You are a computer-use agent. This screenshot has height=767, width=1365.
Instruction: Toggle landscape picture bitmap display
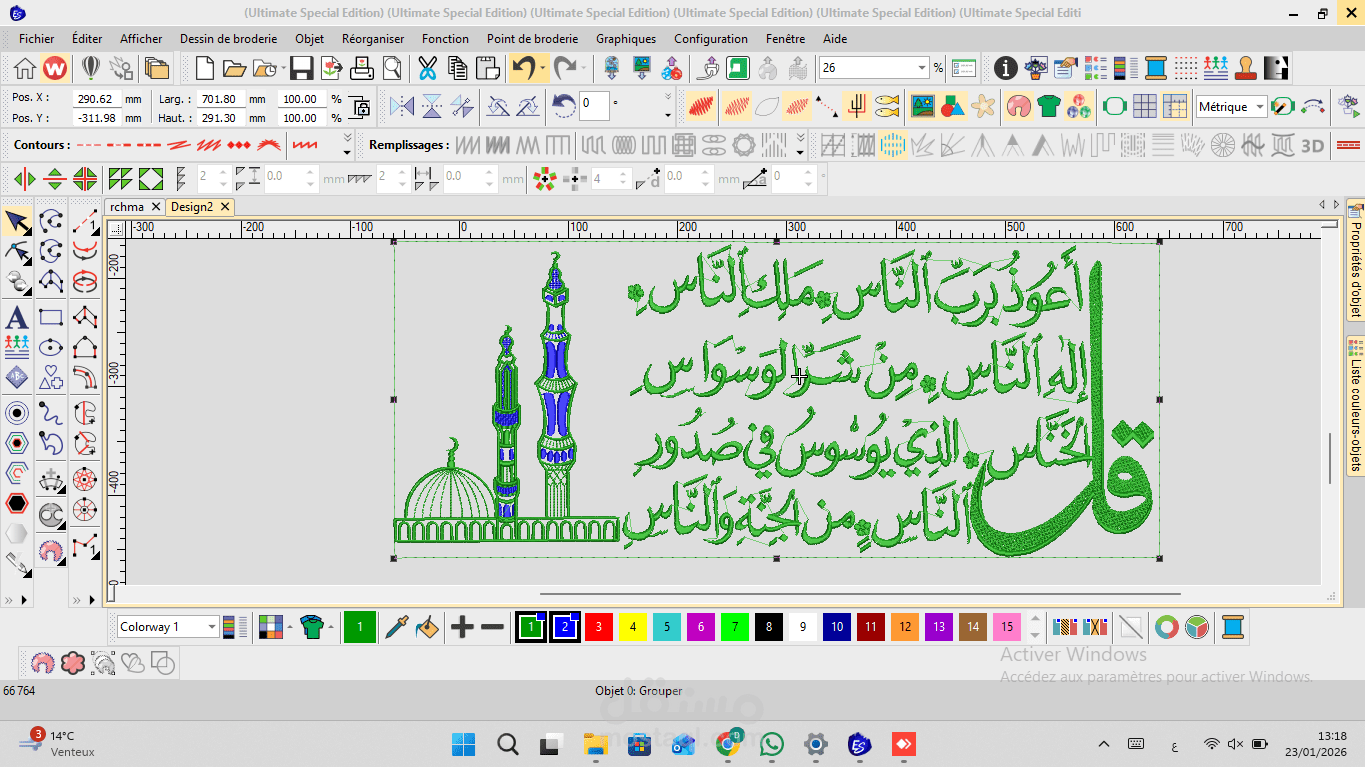[922, 105]
